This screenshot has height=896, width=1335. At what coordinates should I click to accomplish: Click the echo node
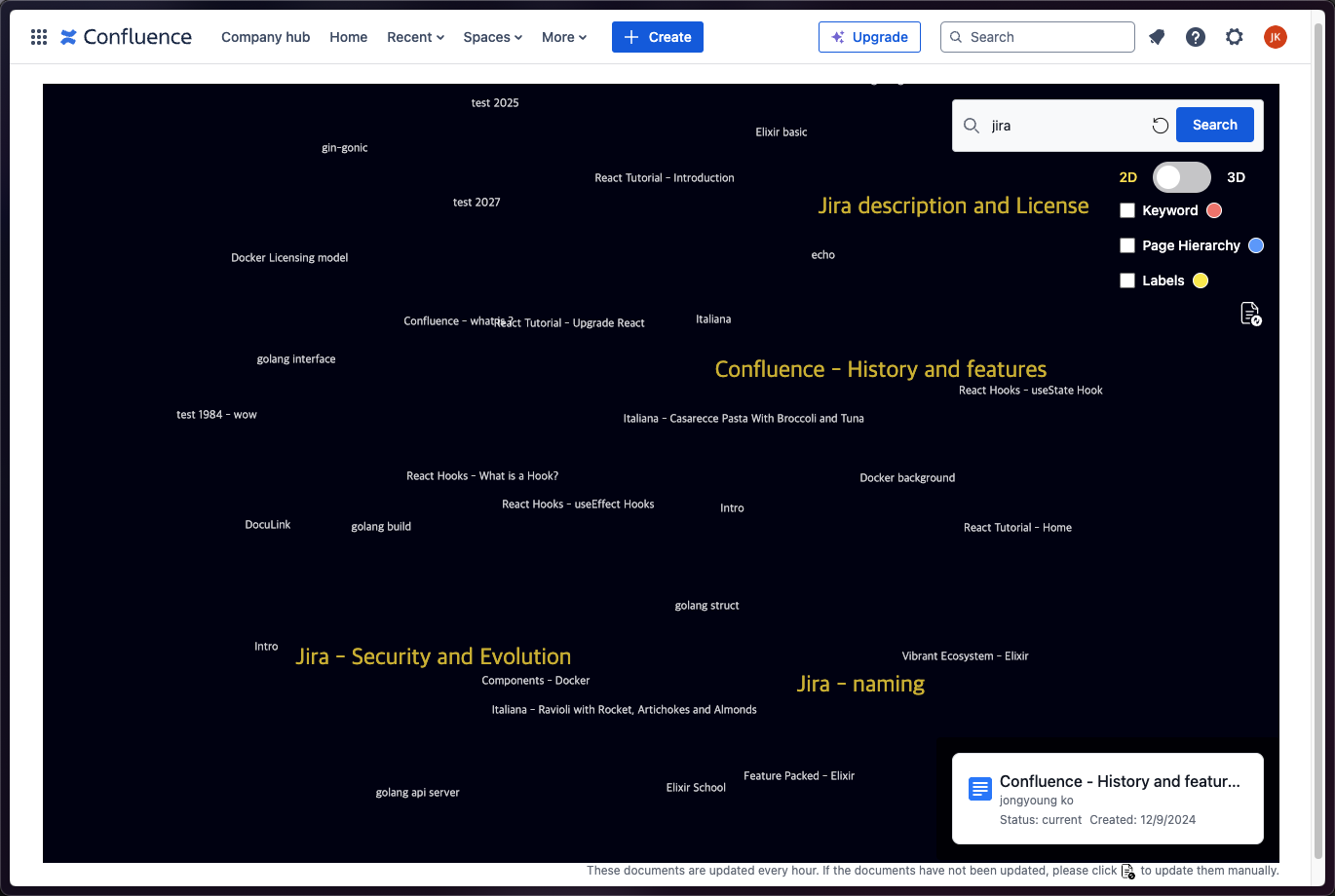(823, 254)
